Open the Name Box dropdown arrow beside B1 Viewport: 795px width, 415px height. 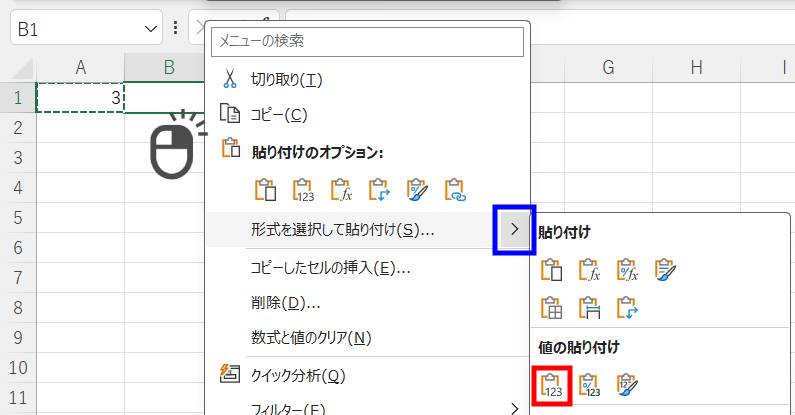pos(151,29)
